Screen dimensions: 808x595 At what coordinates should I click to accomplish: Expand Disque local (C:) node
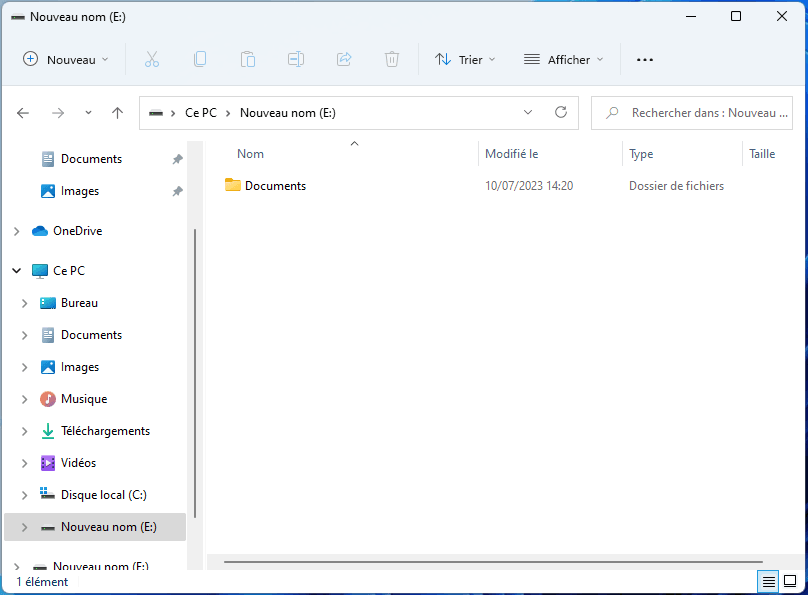[x=24, y=495]
